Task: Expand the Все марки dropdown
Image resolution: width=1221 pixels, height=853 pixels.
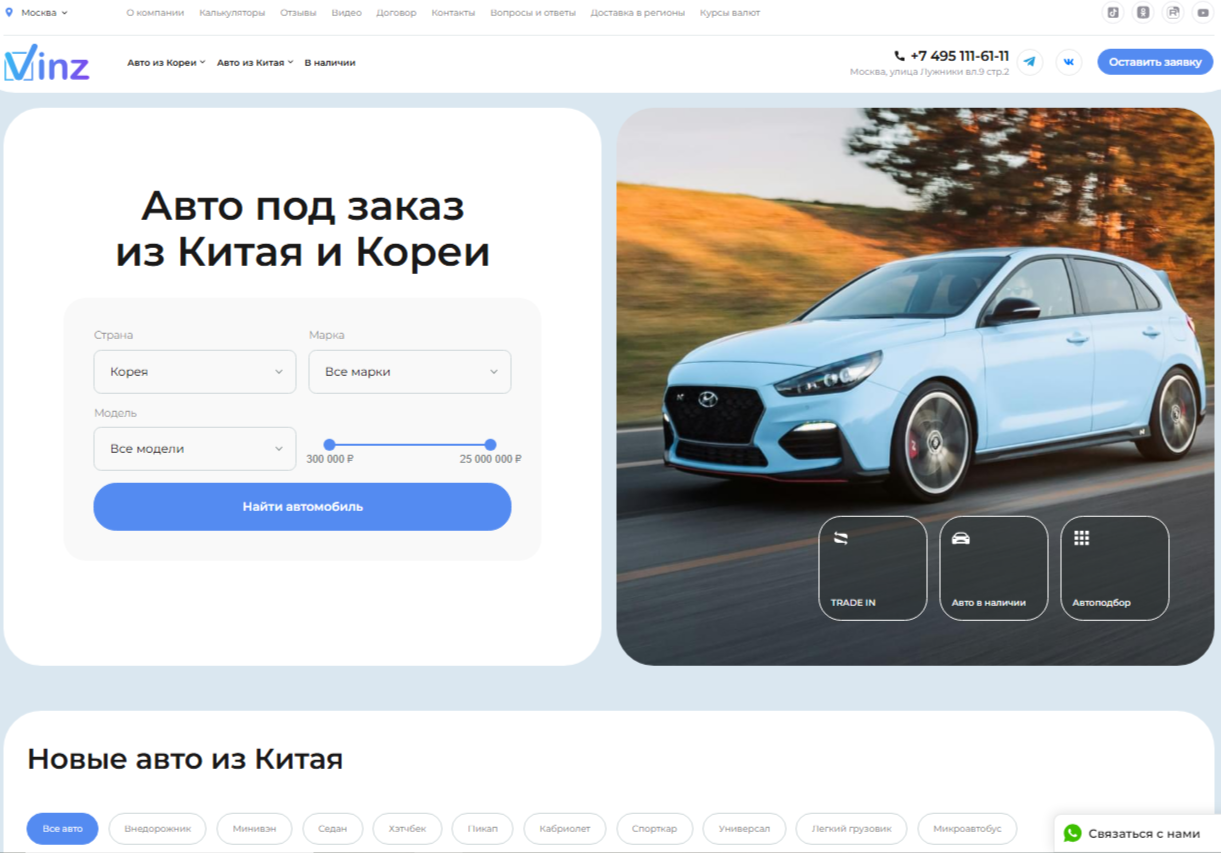Action: click(410, 372)
